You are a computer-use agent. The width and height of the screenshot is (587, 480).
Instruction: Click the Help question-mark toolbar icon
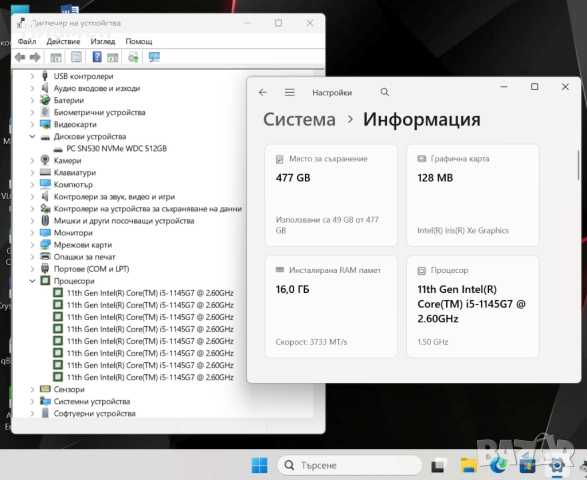click(97, 57)
